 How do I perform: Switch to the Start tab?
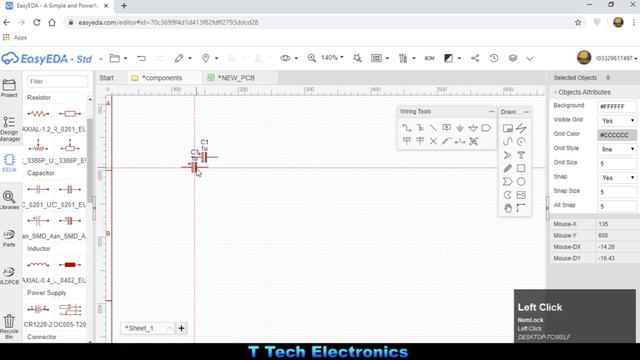click(x=107, y=78)
